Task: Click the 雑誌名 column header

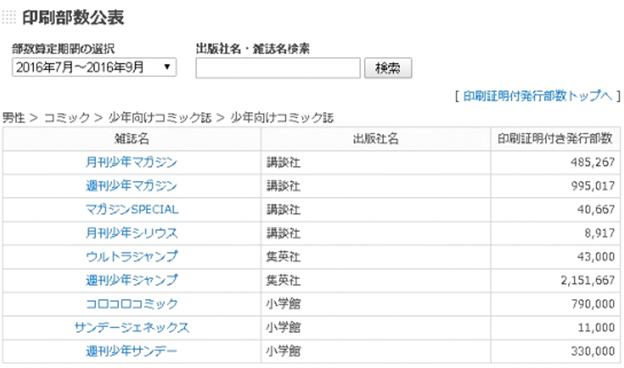Action: [132, 139]
